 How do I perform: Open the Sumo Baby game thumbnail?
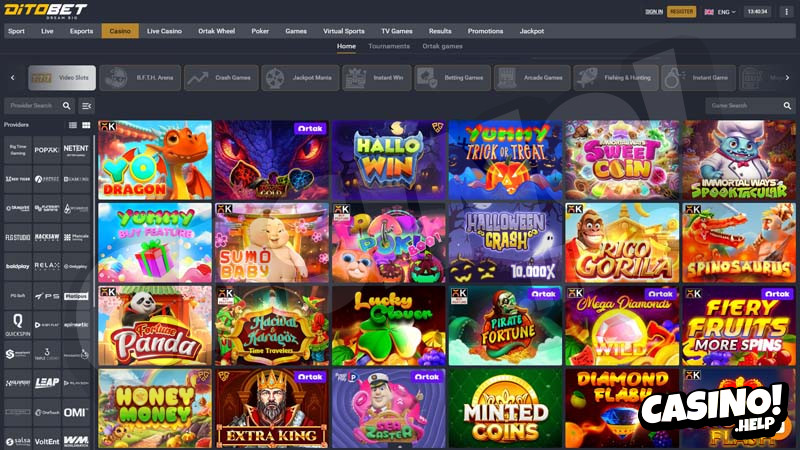click(272, 243)
